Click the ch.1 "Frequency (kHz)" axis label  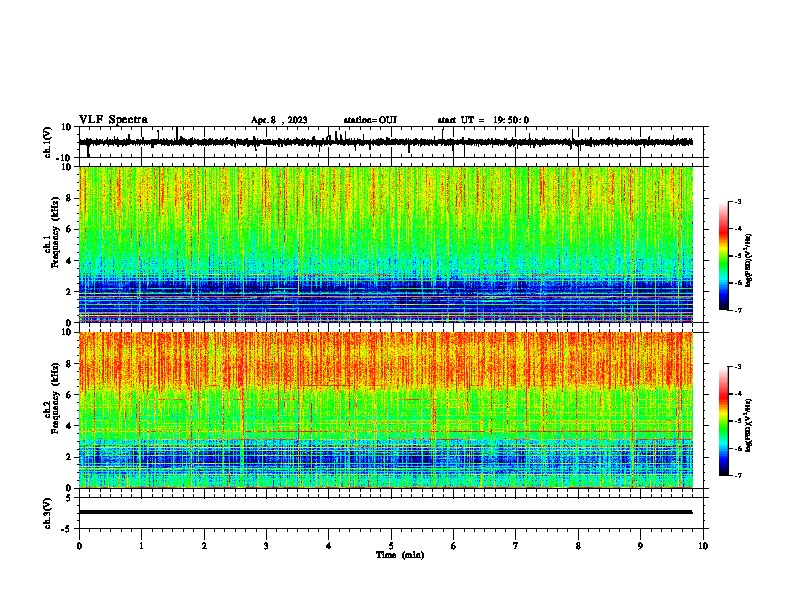[x=55, y=232]
